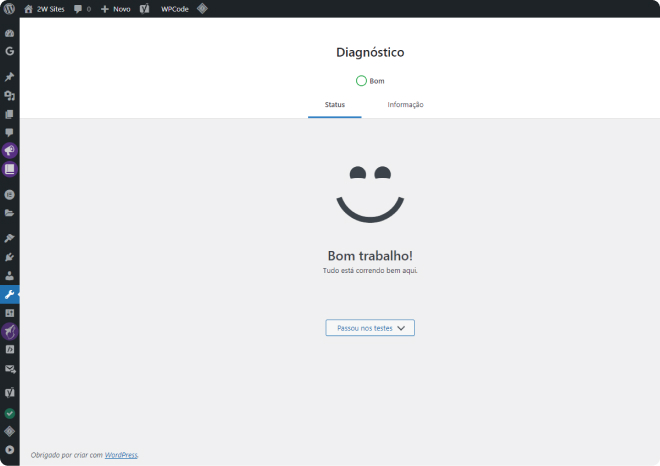Open the mail envelope arrow sidebar icon
The width and height of the screenshot is (660, 466).
pyautogui.click(x=10, y=369)
